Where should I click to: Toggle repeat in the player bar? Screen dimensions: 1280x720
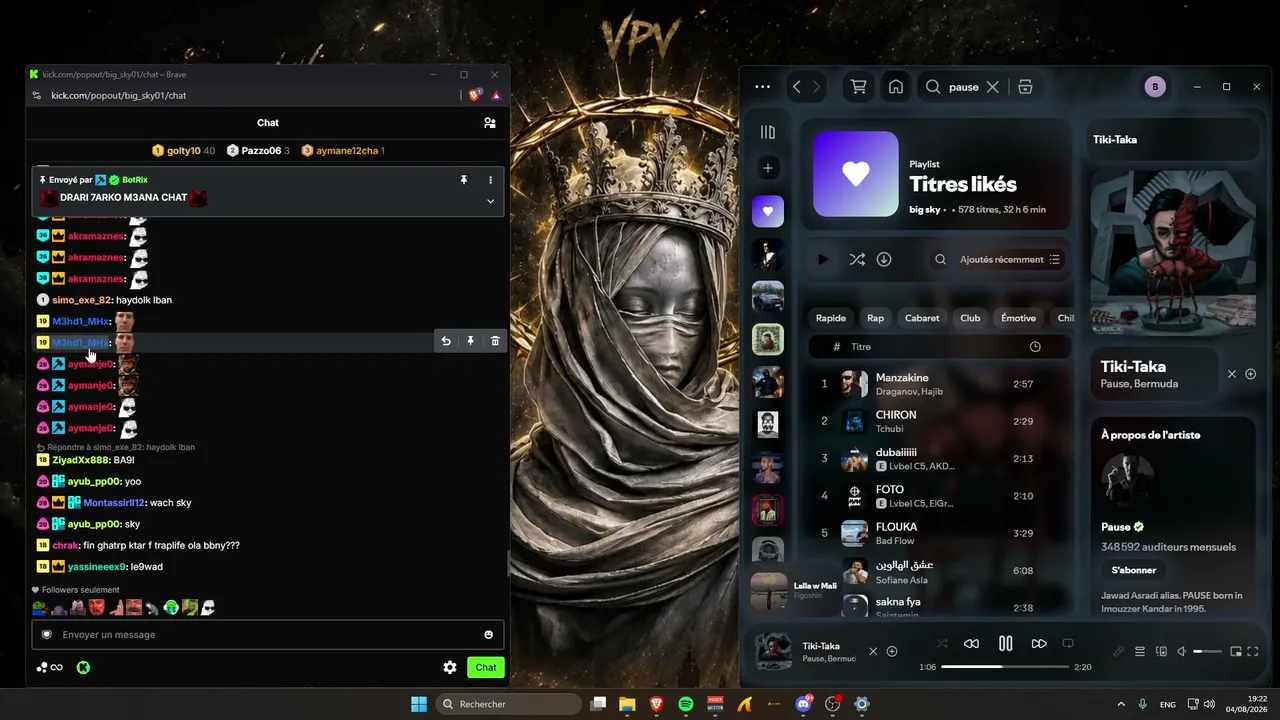click(1068, 644)
